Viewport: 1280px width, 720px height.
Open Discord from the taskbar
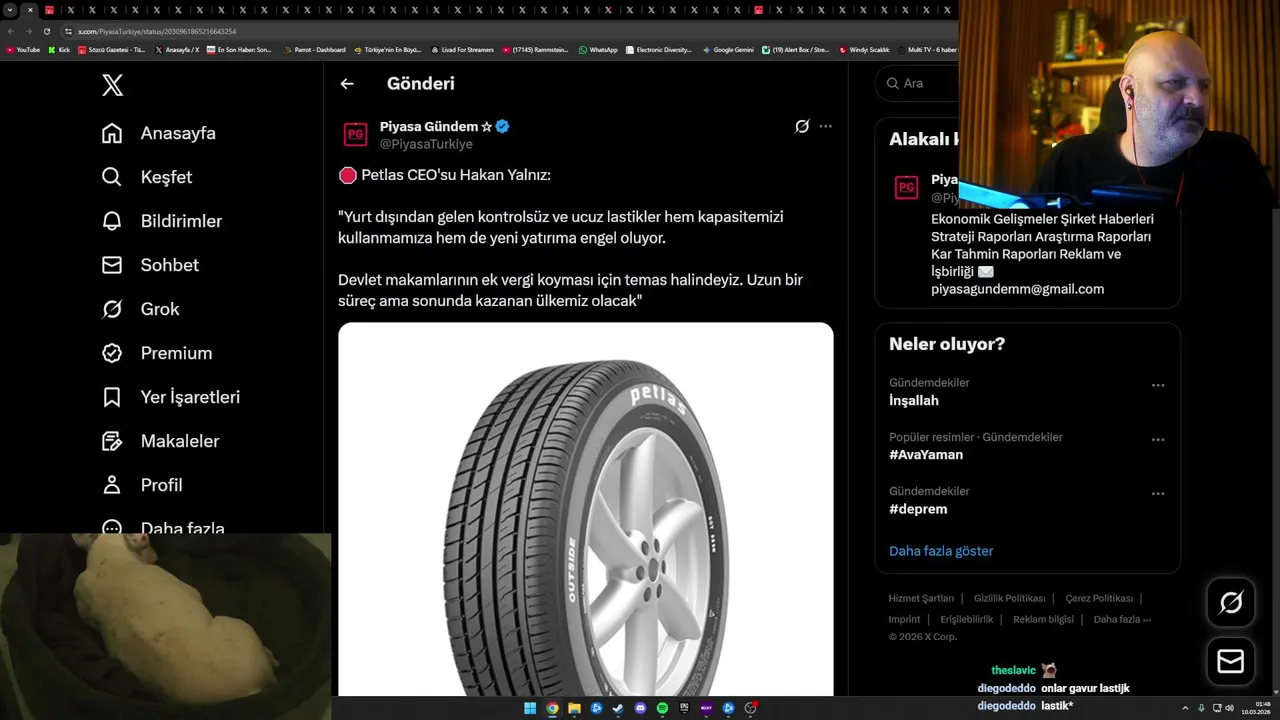point(640,708)
